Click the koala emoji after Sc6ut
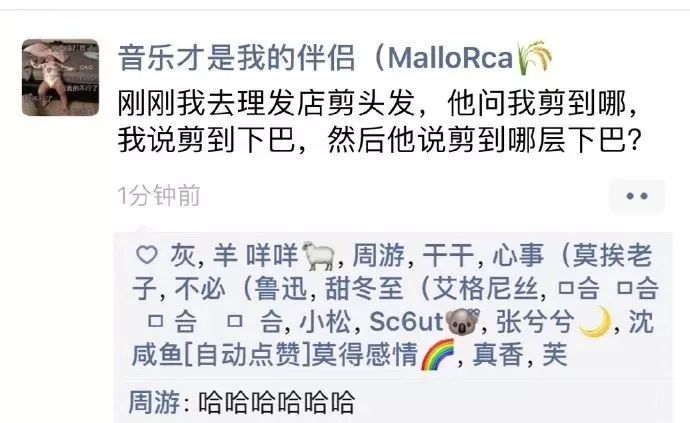 (462, 322)
